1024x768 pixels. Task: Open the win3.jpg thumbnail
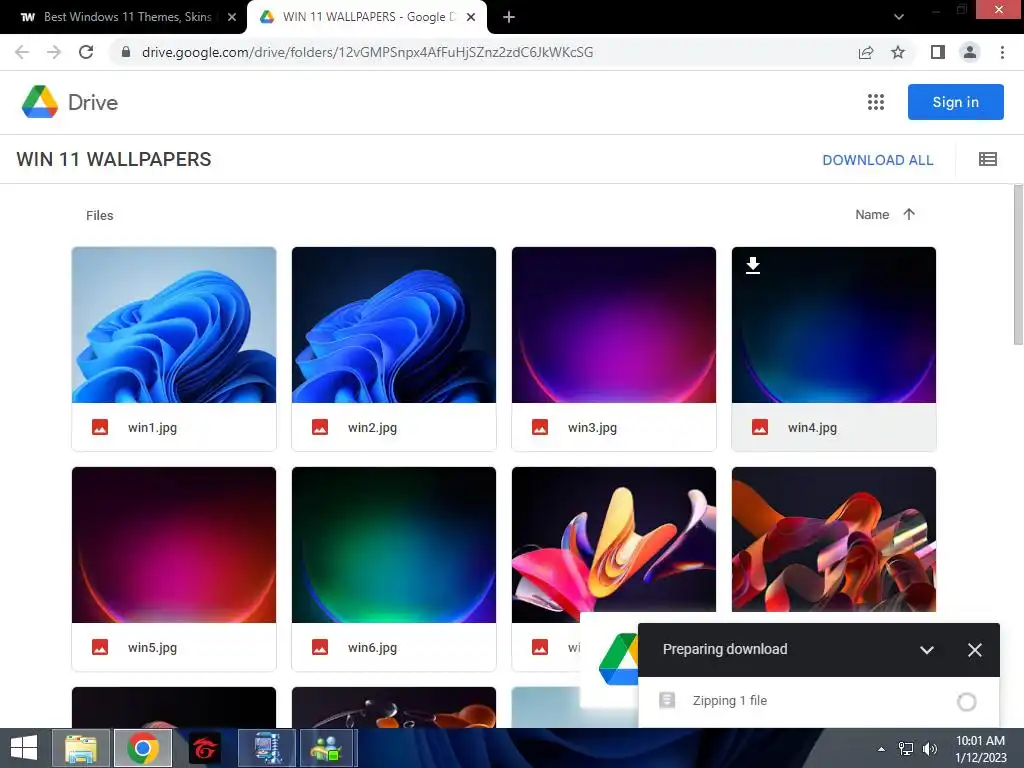pyautogui.click(x=614, y=325)
